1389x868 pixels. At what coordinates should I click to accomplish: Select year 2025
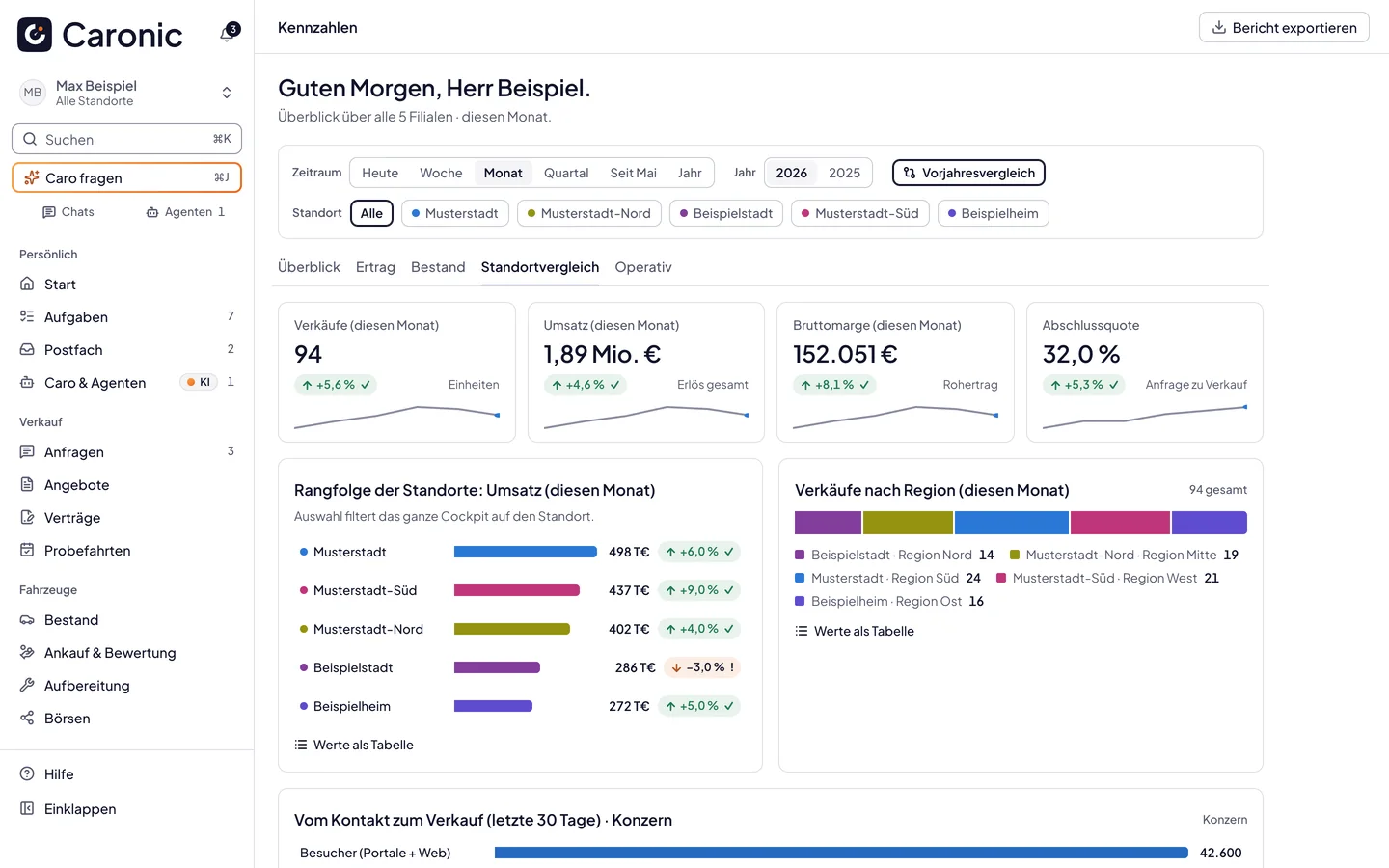(844, 173)
